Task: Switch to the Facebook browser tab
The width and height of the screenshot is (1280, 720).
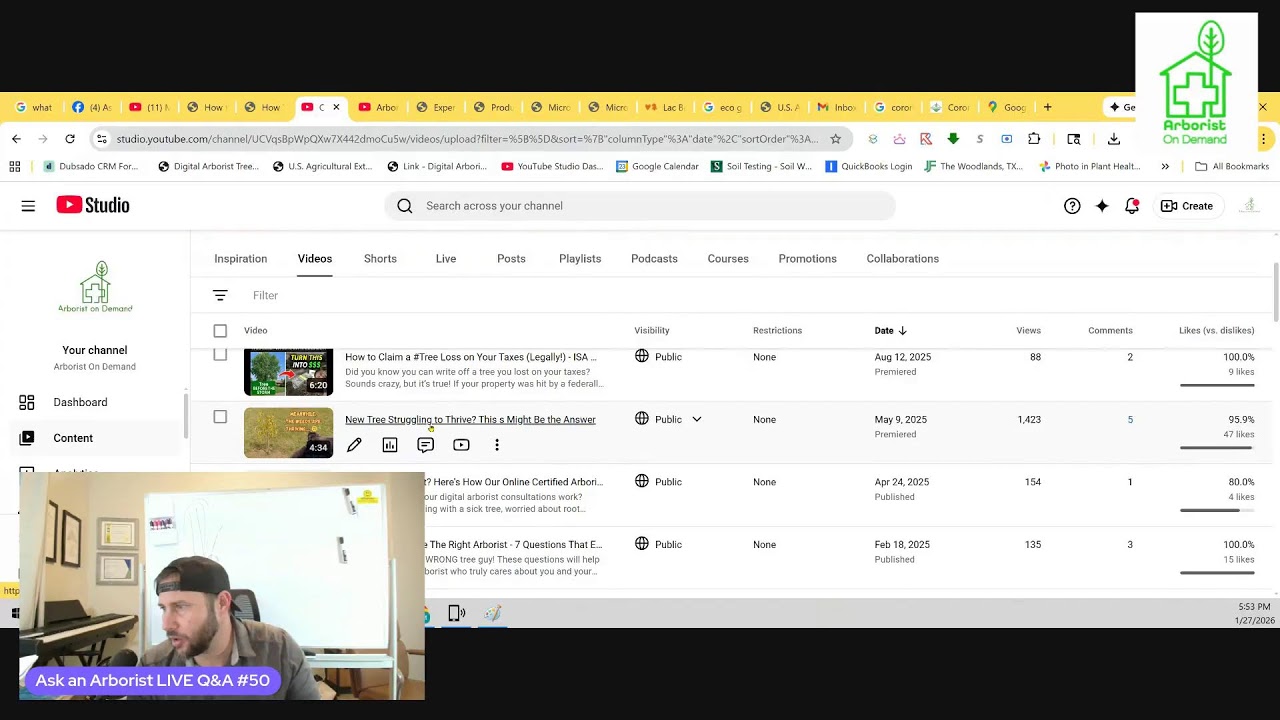Action: tap(92, 107)
